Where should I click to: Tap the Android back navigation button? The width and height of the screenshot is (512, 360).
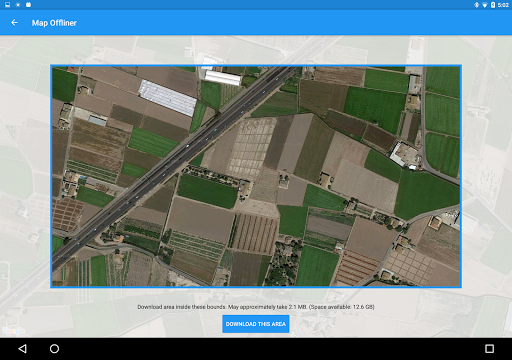[x=22, y=349]
